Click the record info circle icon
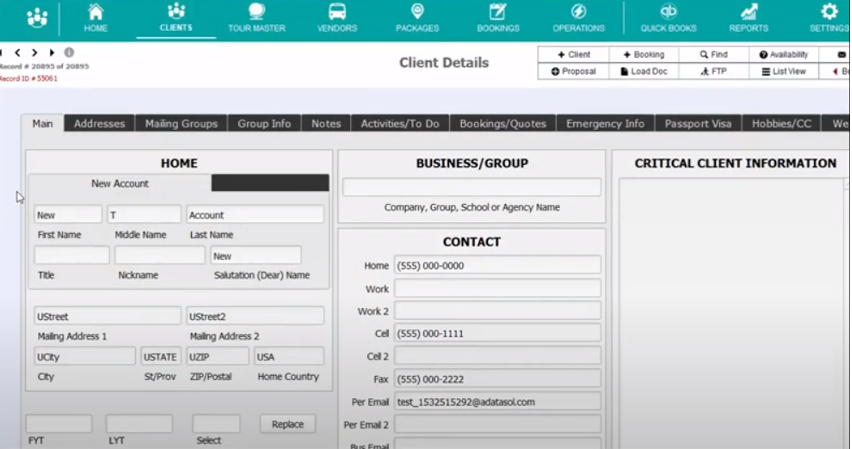The image size is (852, 449). tap(69, 53)
